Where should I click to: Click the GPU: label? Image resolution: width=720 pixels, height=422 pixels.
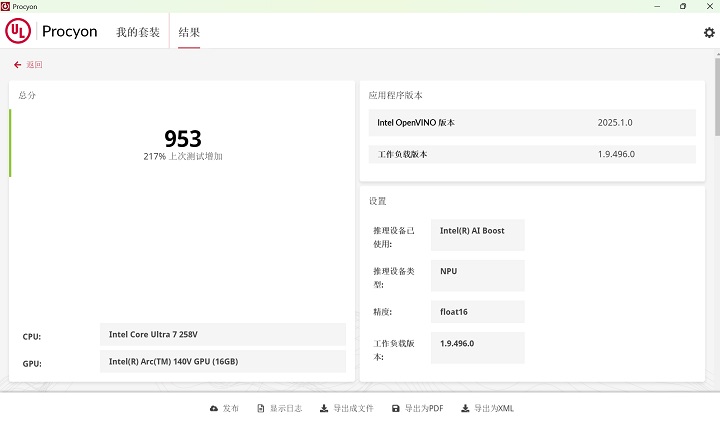pos(32,364)
